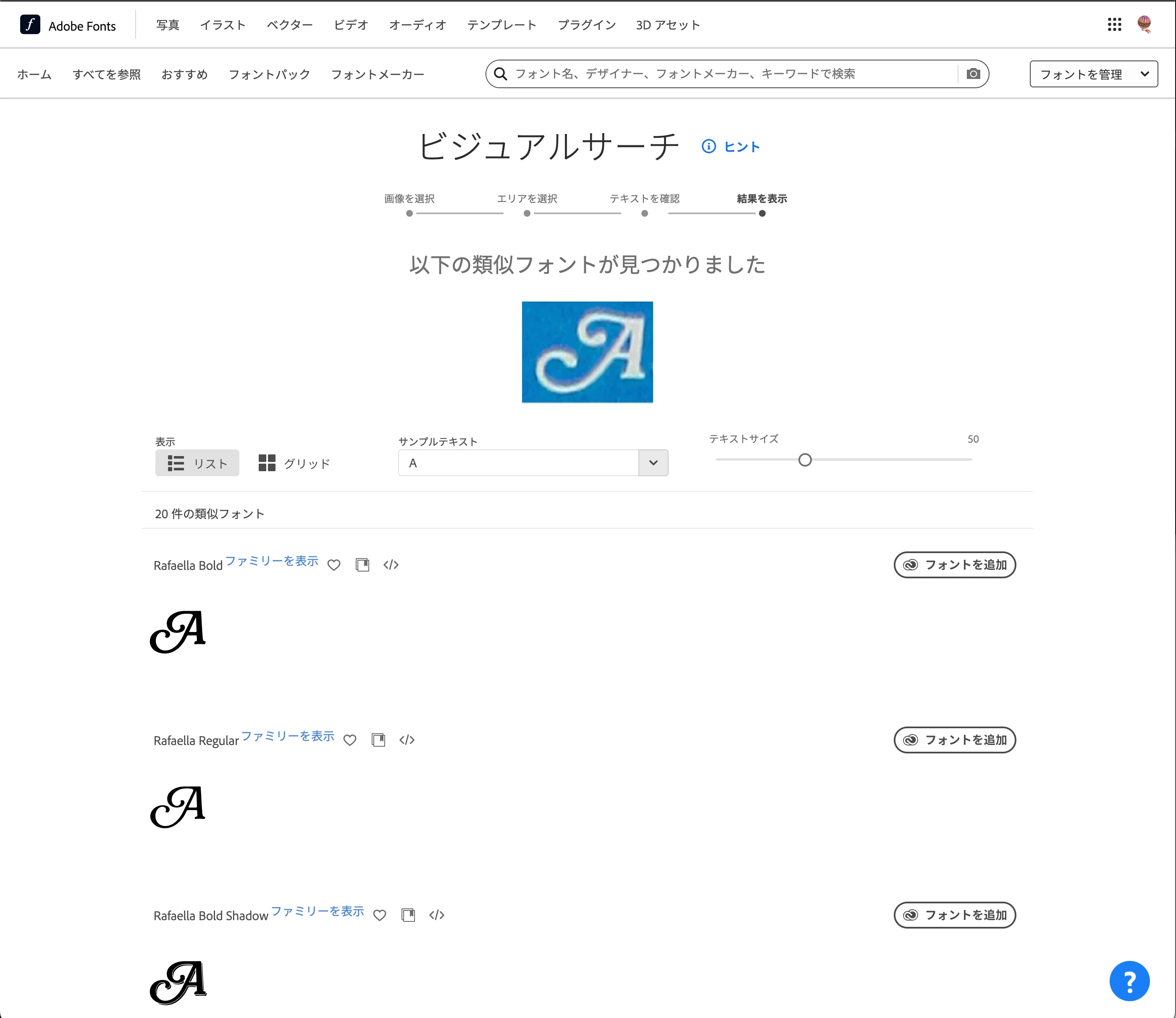Favorite Rafaella Bold with heart icon
Viewport: 1176px width, 1018px height.
point(334,565)
